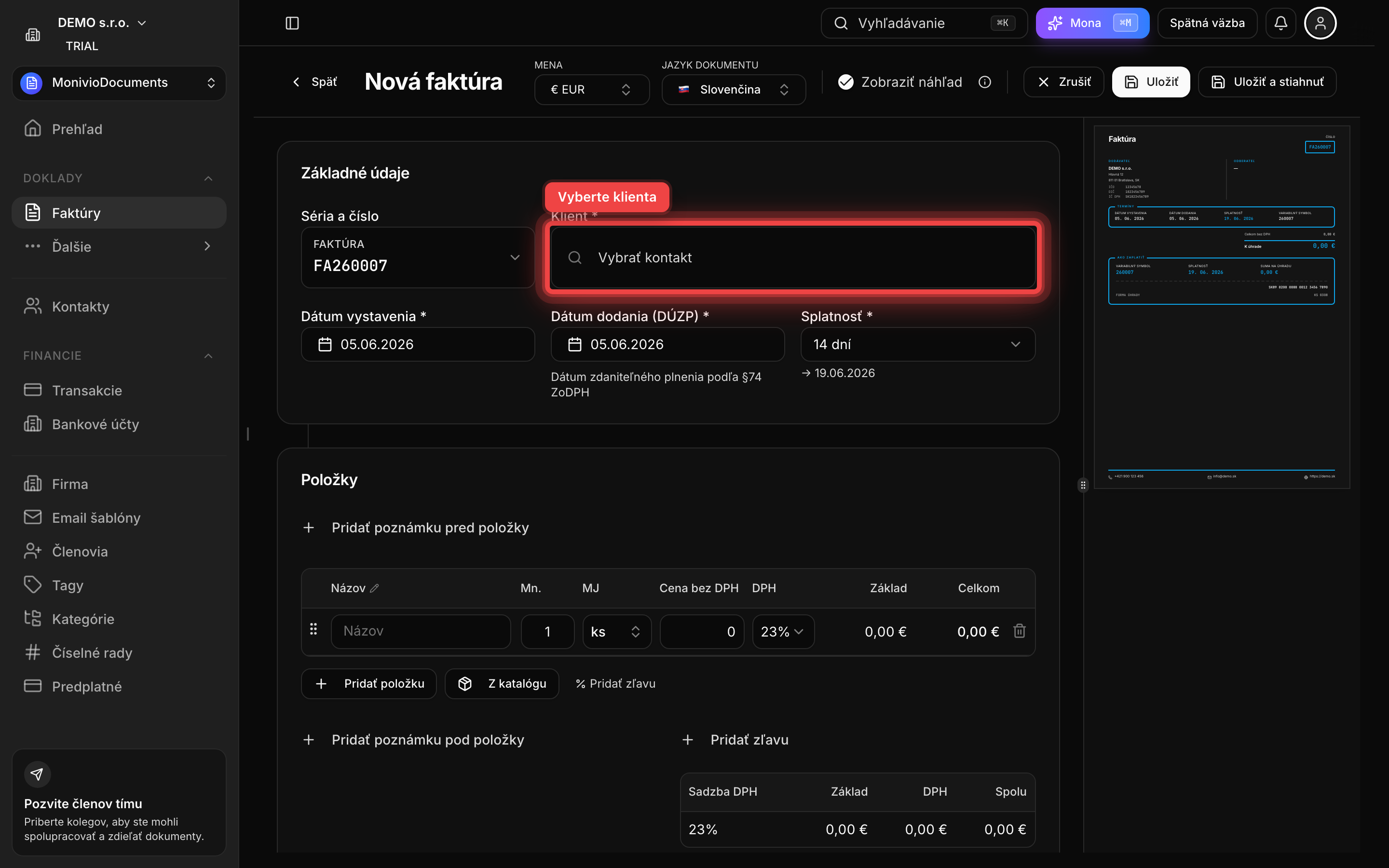The image size is (1389, 868).
Task: Click plus icon for Pridať poznámku pred položky
Action: pyautogui.click(x=309, y=528)
